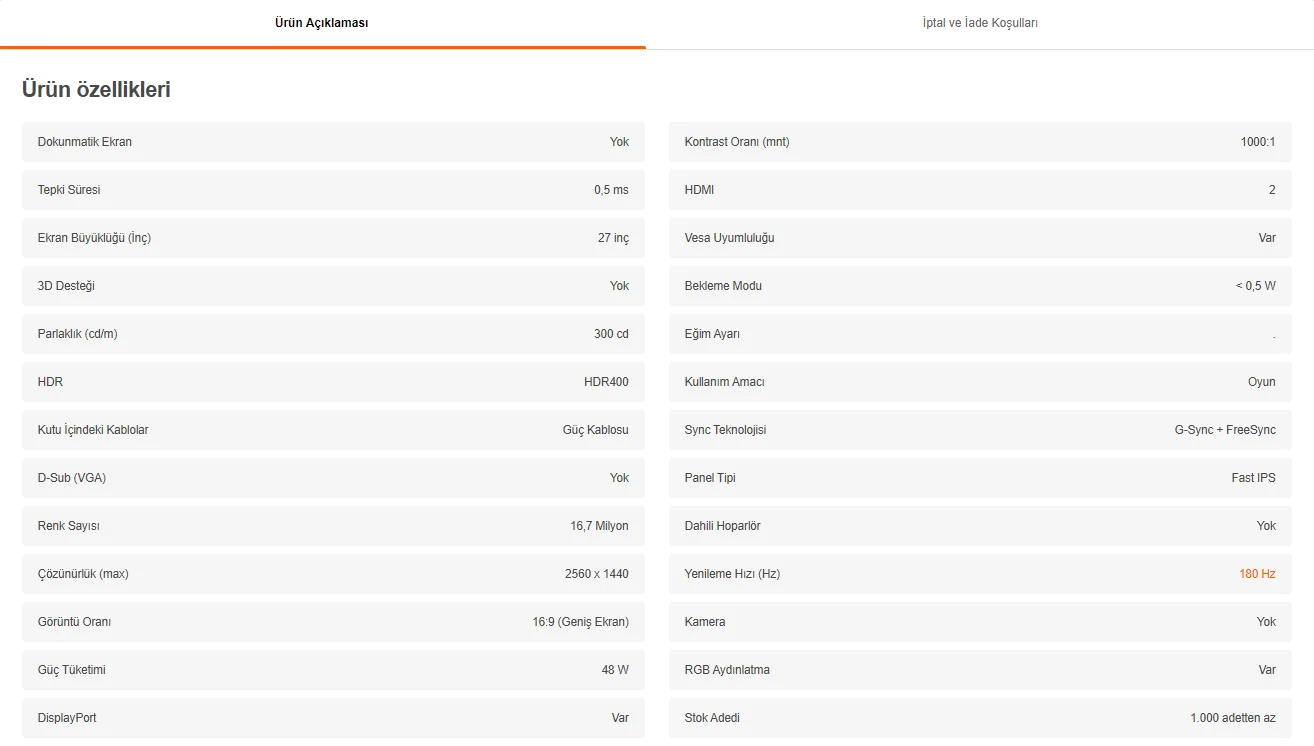Select the RGB Aydınlatma row

click(x=980, y=670)
